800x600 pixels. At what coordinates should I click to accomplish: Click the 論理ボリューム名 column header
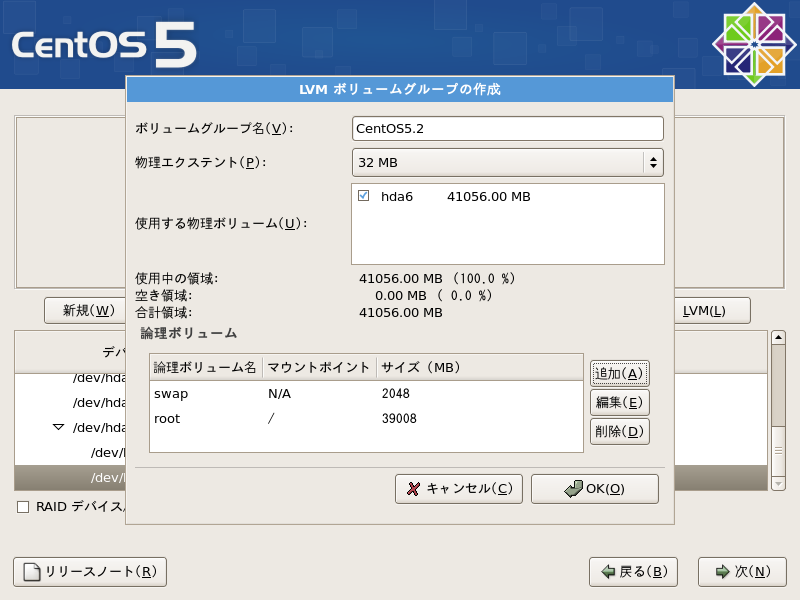(206, 367)
